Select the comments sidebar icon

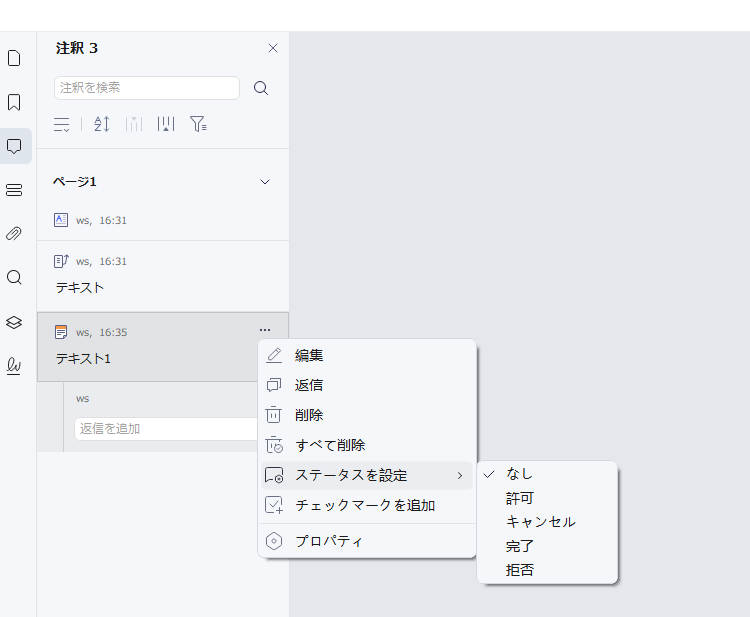coord(14,146)
